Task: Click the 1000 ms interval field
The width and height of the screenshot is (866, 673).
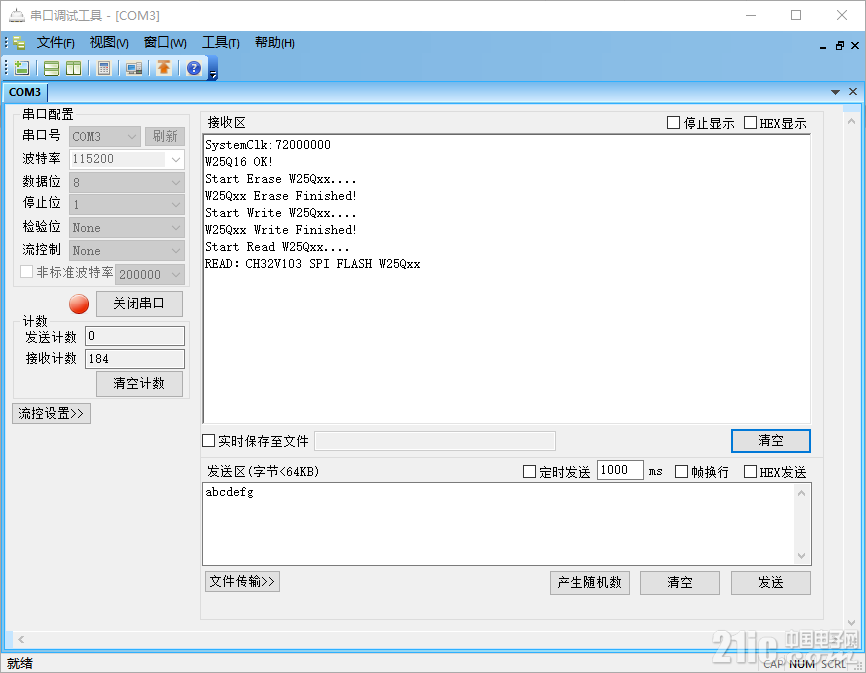Action: click(620, 470)
